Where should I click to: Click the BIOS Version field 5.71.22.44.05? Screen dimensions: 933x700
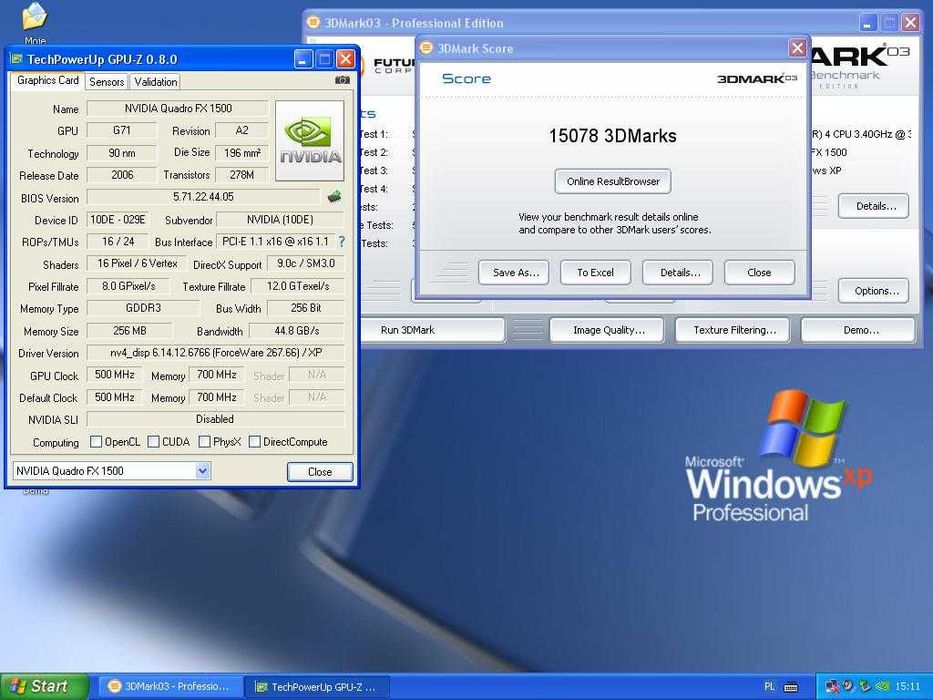click(x=203, y=197)
